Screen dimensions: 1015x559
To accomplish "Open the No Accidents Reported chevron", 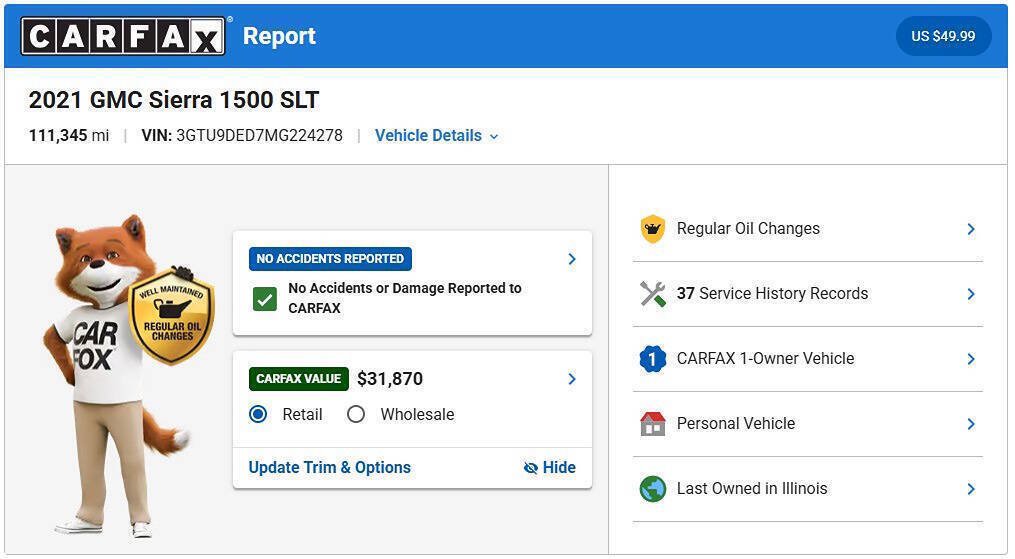I will point(572,259).
